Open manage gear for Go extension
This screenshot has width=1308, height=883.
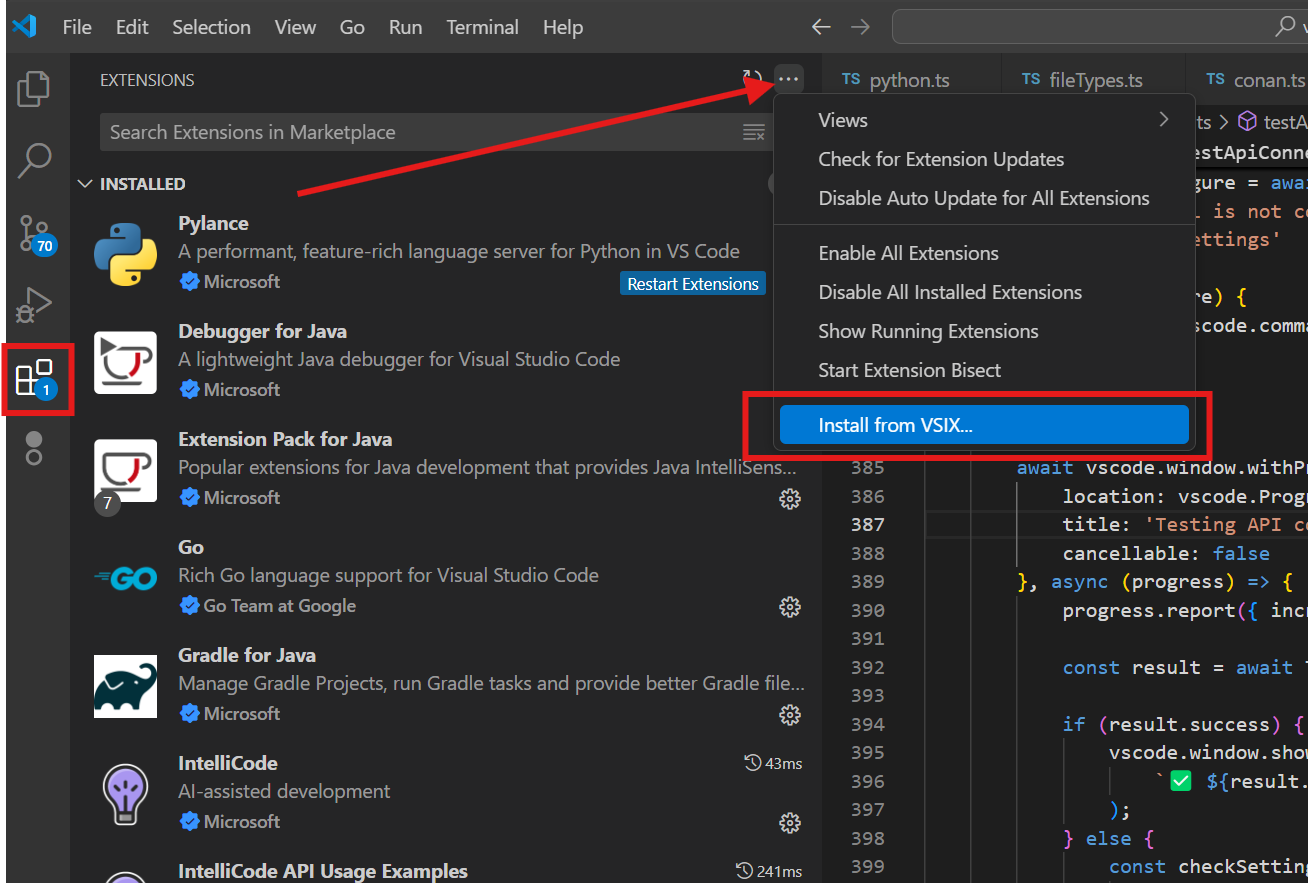790,606
